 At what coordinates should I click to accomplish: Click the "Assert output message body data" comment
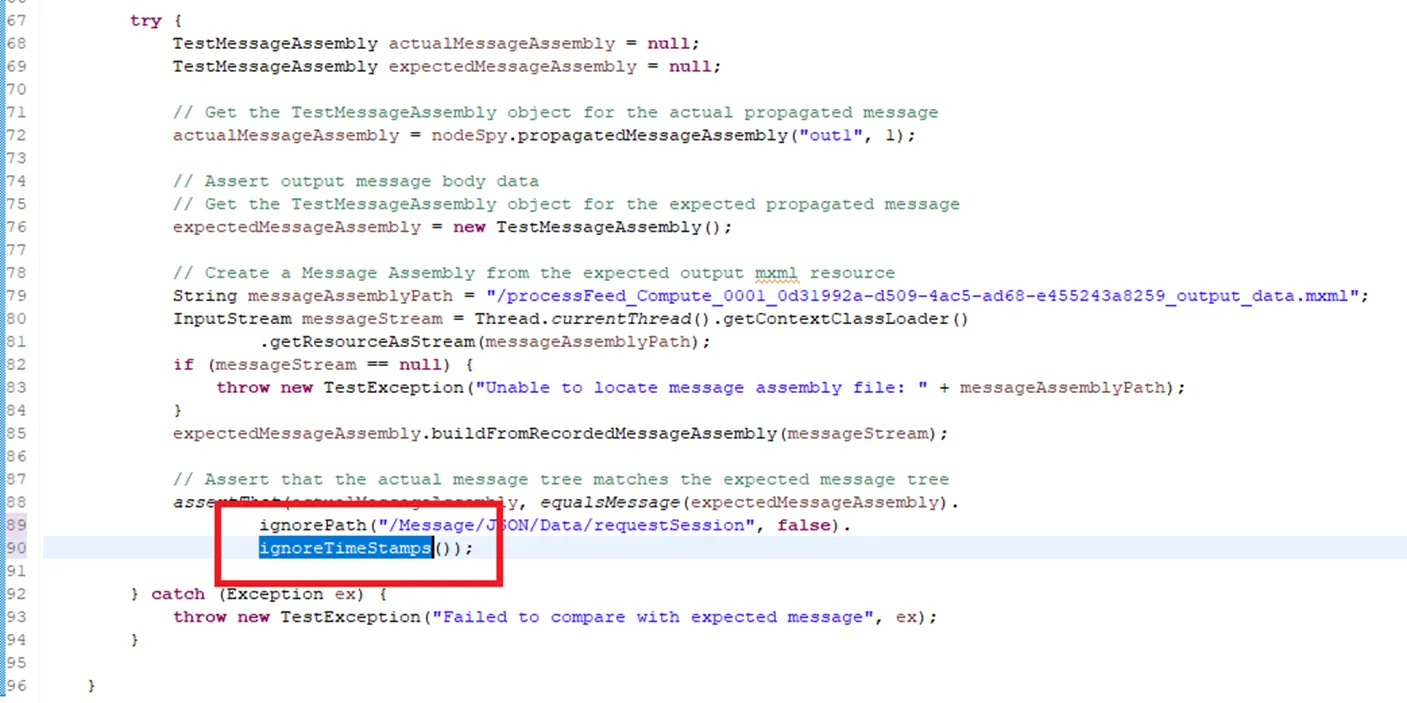point(355,181)
